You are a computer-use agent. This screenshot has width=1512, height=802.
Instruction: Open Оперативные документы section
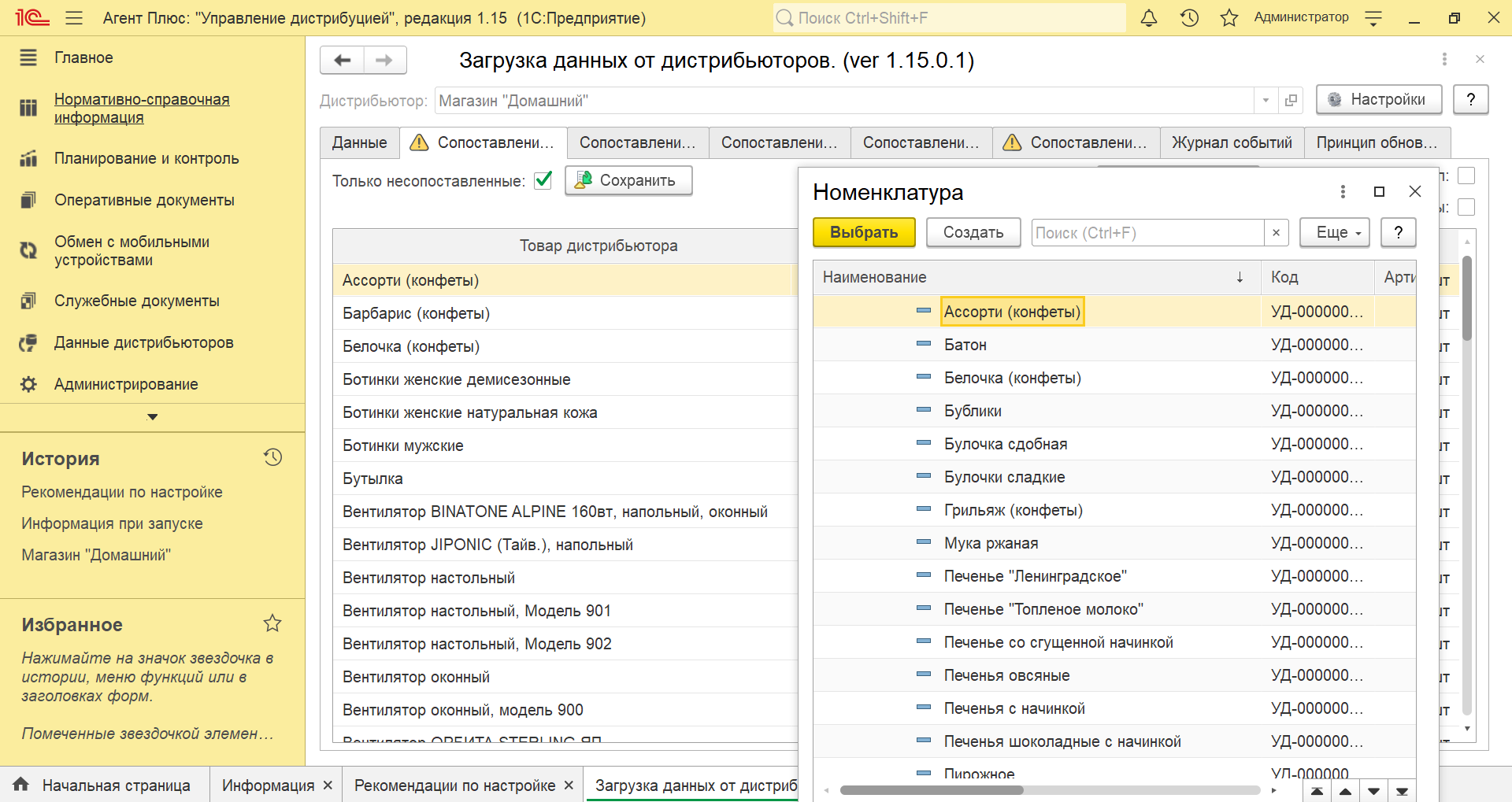coord(144,200)
